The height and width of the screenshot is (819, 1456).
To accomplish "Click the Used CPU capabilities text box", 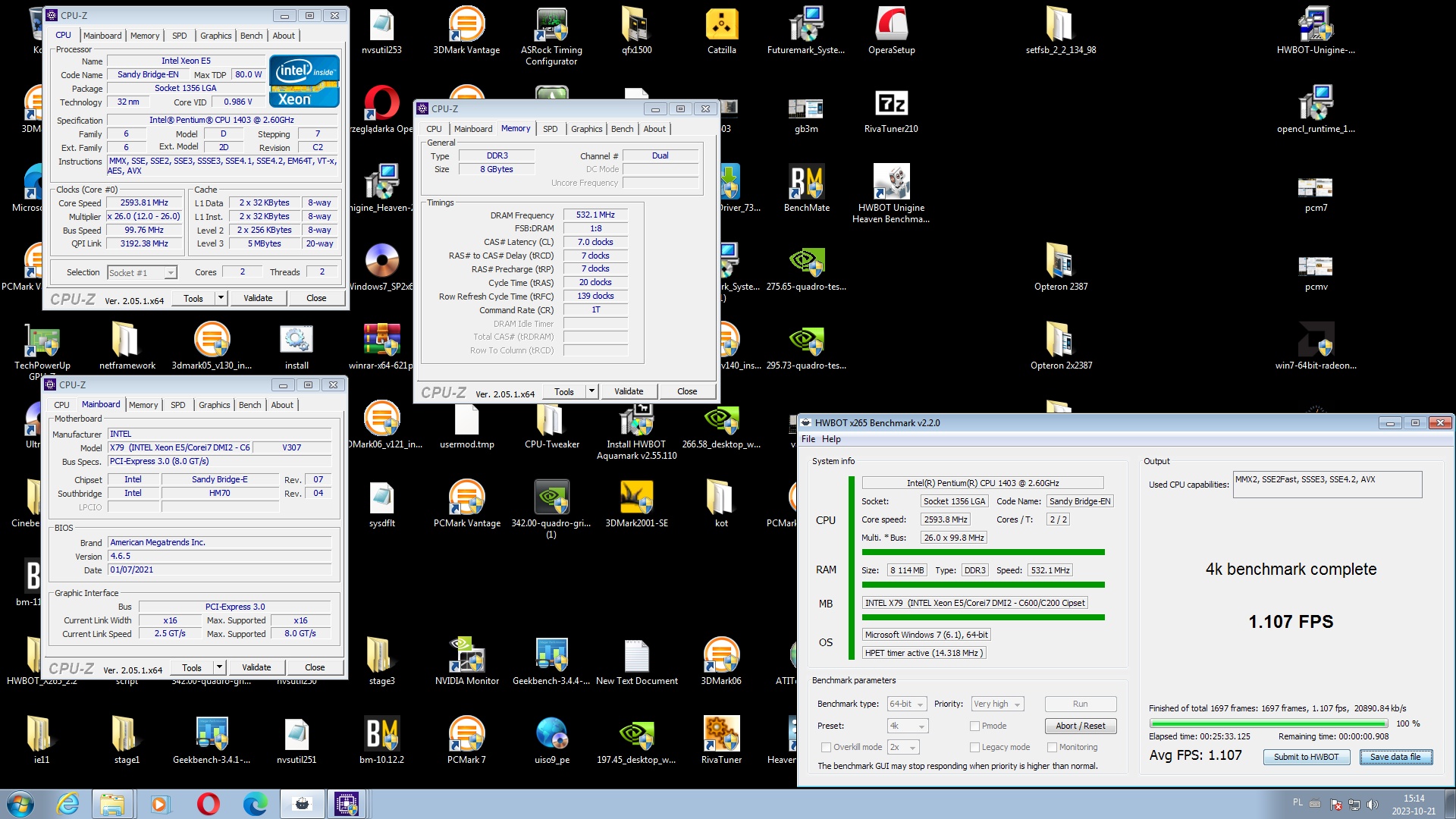I will (x=1327, y=485).
